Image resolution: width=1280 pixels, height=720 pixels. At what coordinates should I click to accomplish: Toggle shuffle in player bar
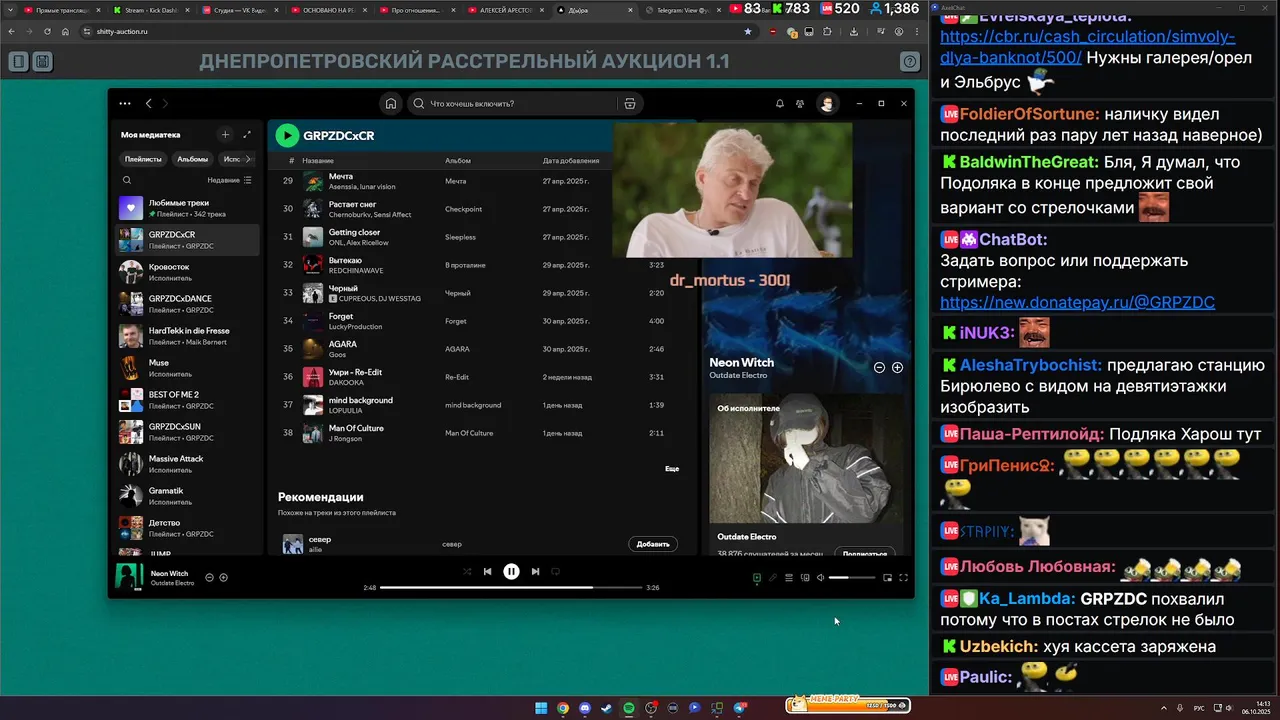click(467, 571)
